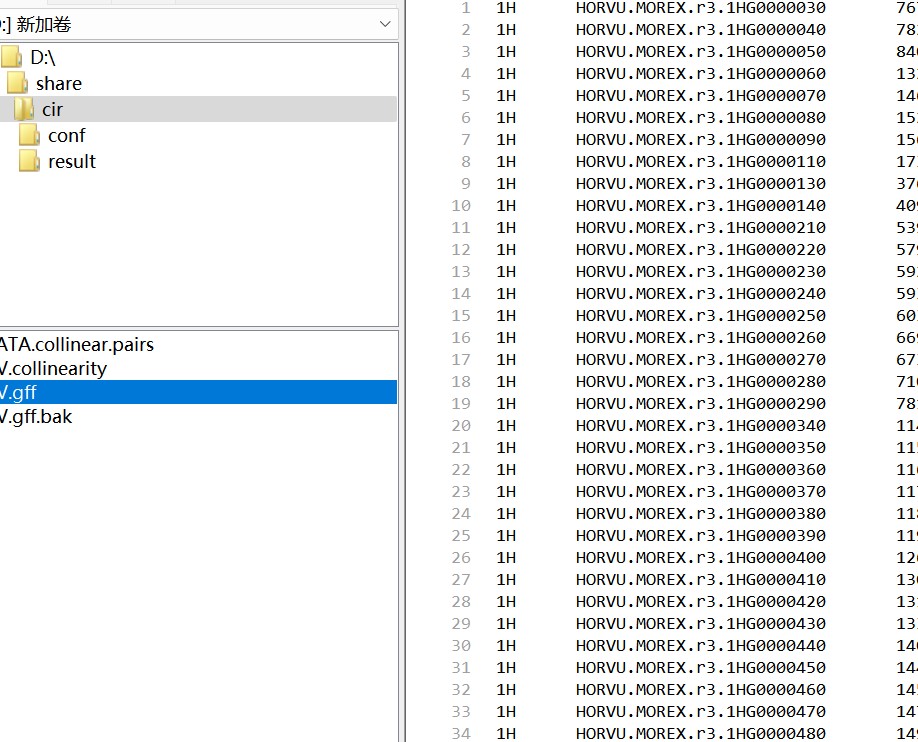
Task: Click gene ID HORVU.MOREX.r3.1HG0000030 on first line
Action: pos(700,8)
